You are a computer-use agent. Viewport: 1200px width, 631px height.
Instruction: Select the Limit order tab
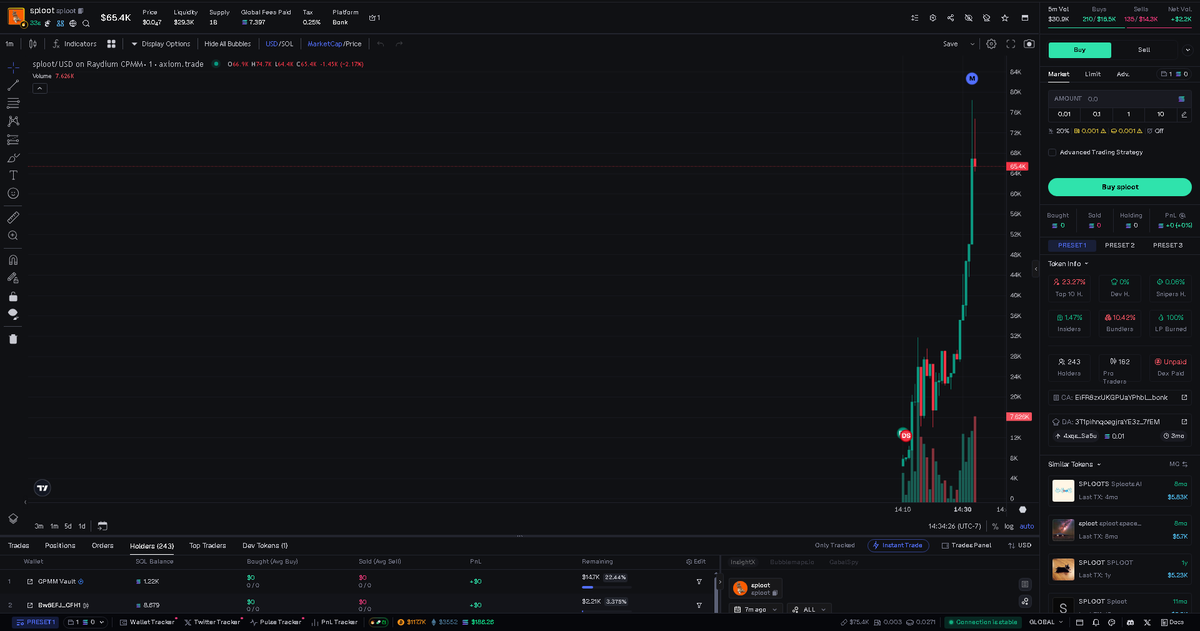click(1093, 74)
